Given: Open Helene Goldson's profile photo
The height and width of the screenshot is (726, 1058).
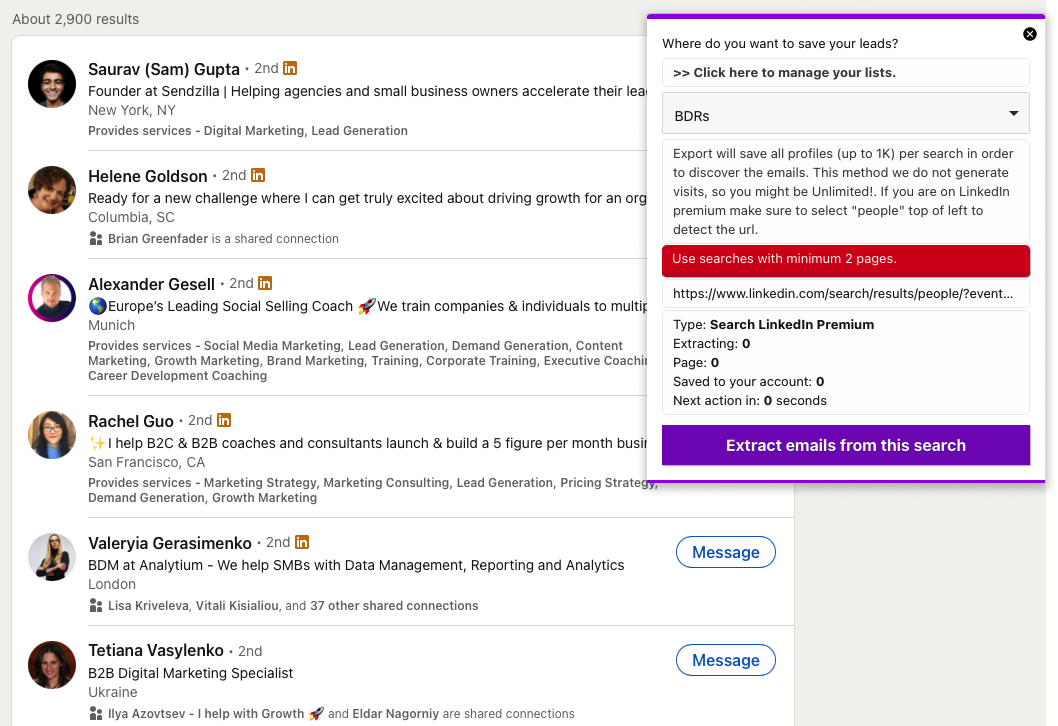Looking at the screenshot, I should 52,190.
